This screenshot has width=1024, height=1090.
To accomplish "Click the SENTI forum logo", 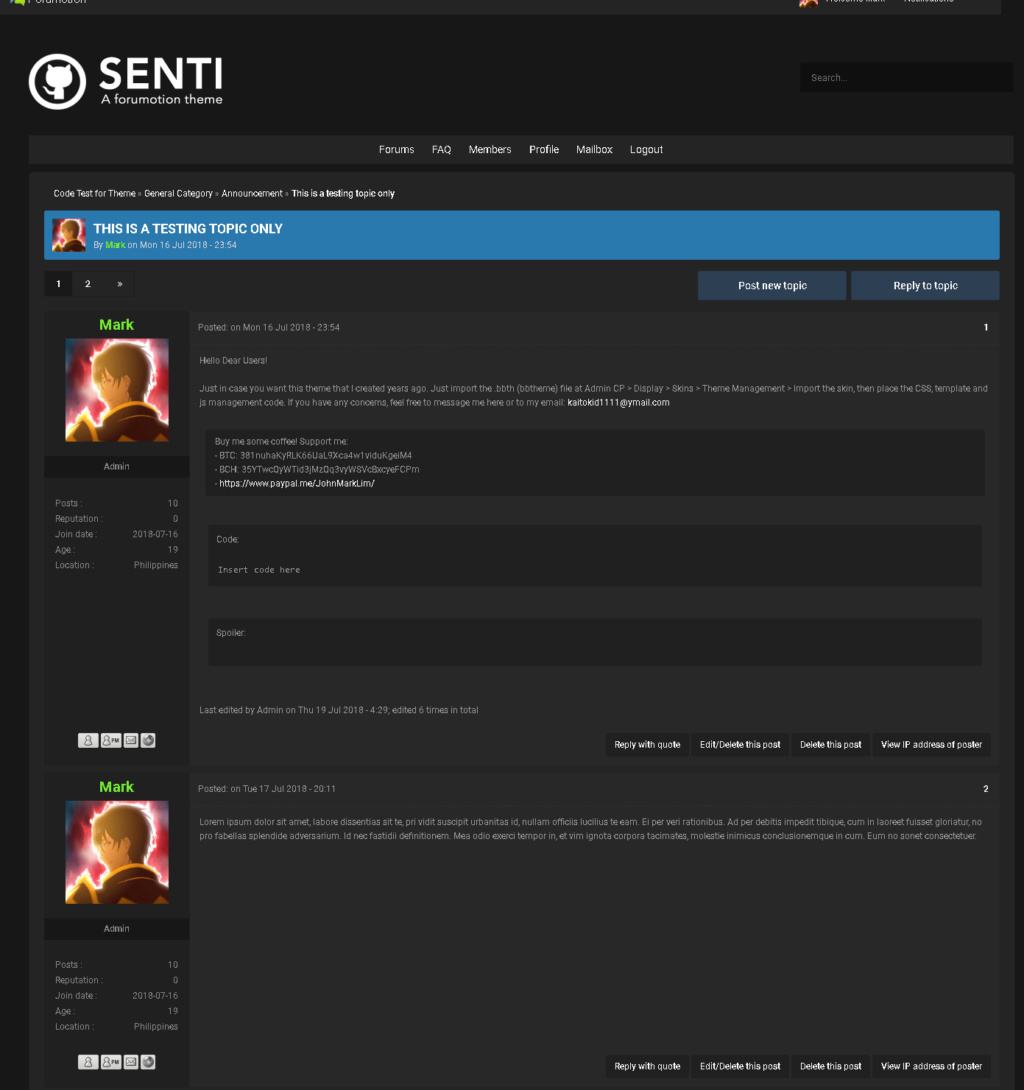I will [x=126, y=81].
